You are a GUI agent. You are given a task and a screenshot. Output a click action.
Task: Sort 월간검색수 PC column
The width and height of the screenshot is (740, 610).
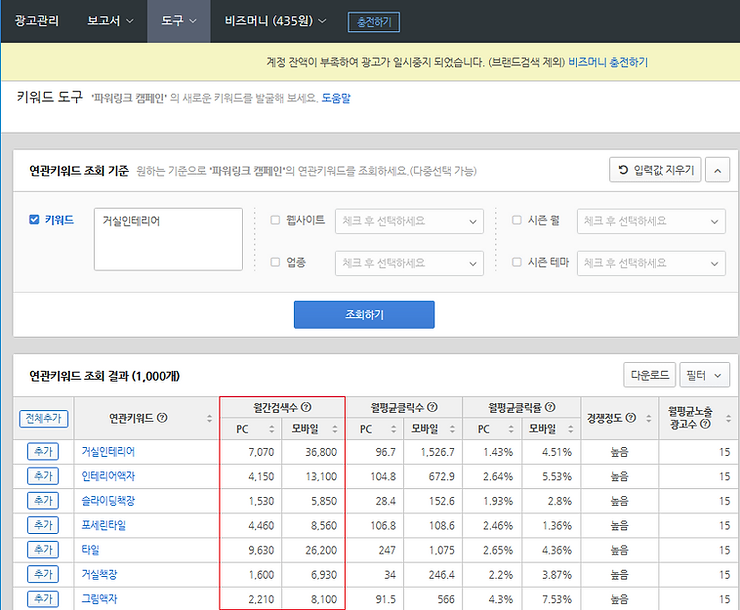(x=272, y=429)
